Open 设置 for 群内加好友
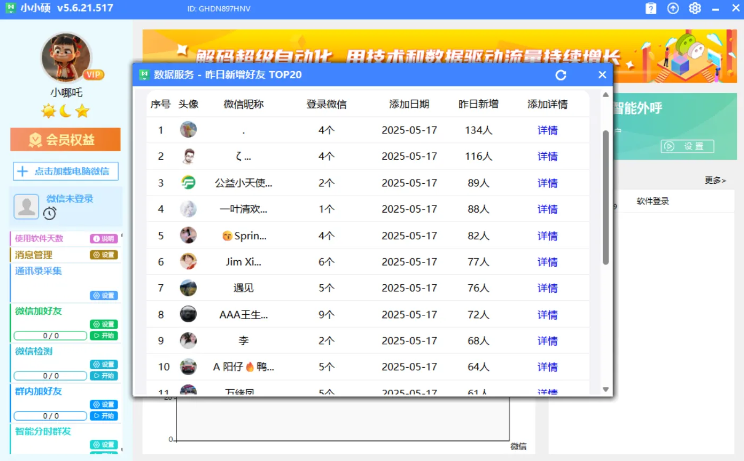The image size is (744, 461). tap(103, 405)
